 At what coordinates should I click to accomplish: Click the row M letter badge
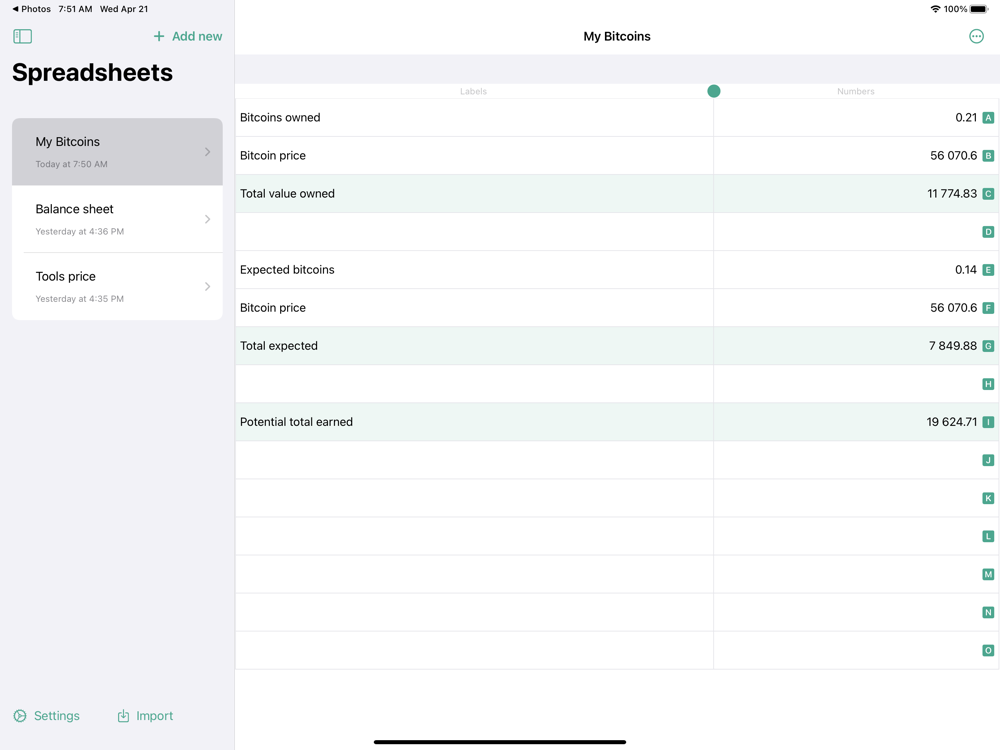[x=988, y=574]
